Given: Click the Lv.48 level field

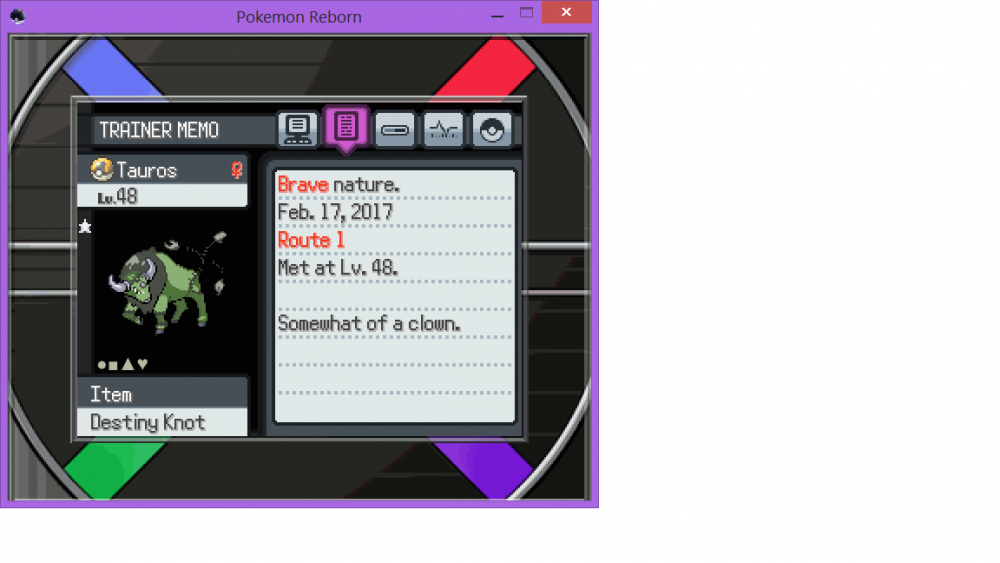Looking at the screenshot, I should point(118,196).
